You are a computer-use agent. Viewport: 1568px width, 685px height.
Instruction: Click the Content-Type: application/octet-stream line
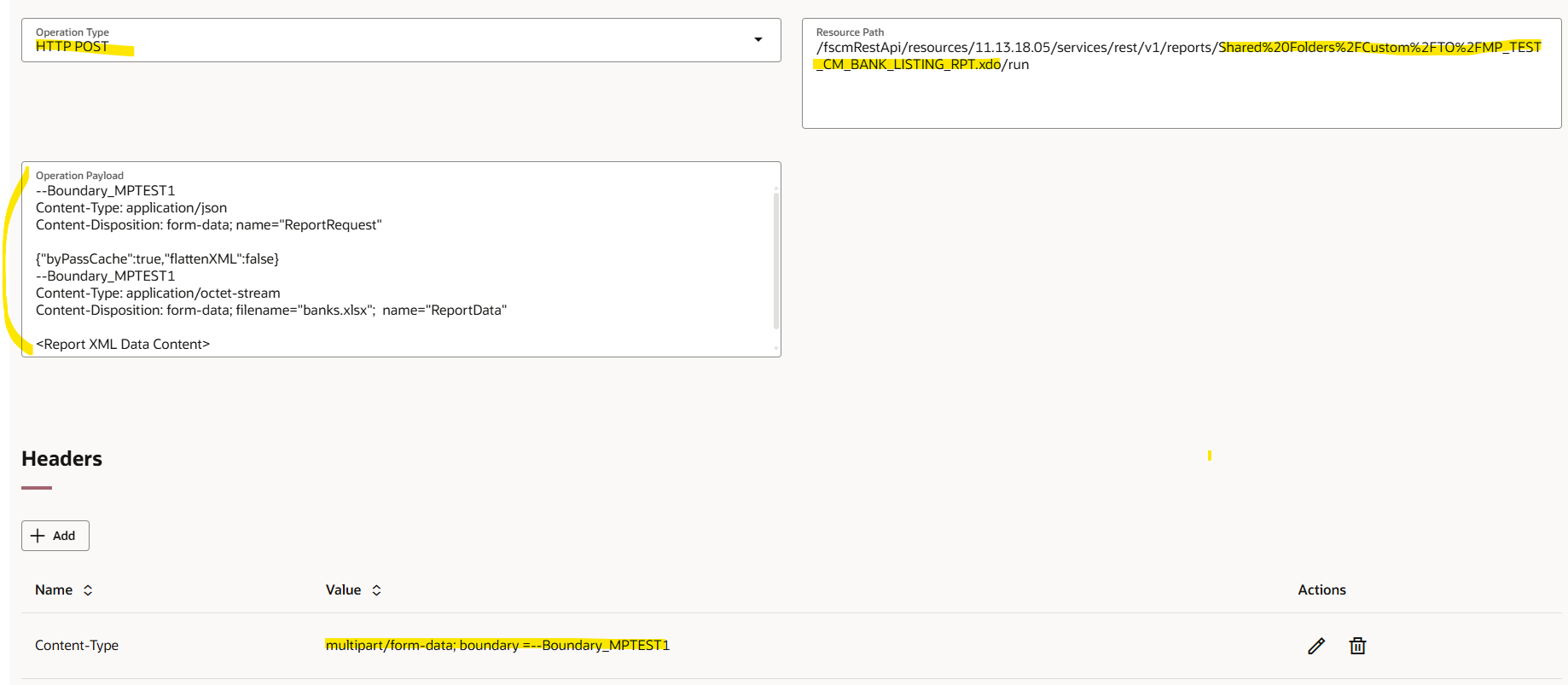[158, 293]
